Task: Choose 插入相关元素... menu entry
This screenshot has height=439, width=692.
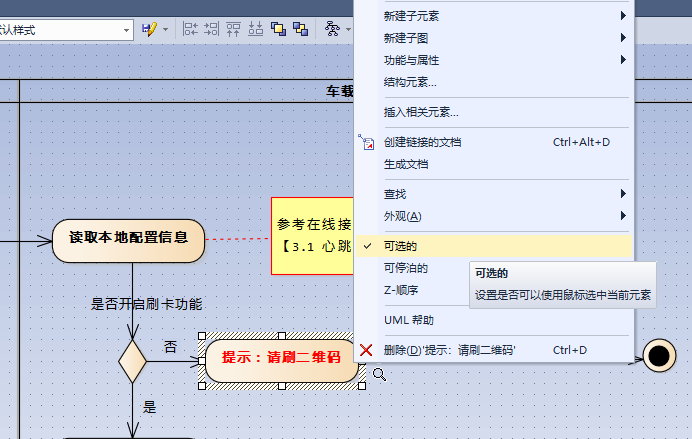Action: pyautogui.click(x=494, y=112)
